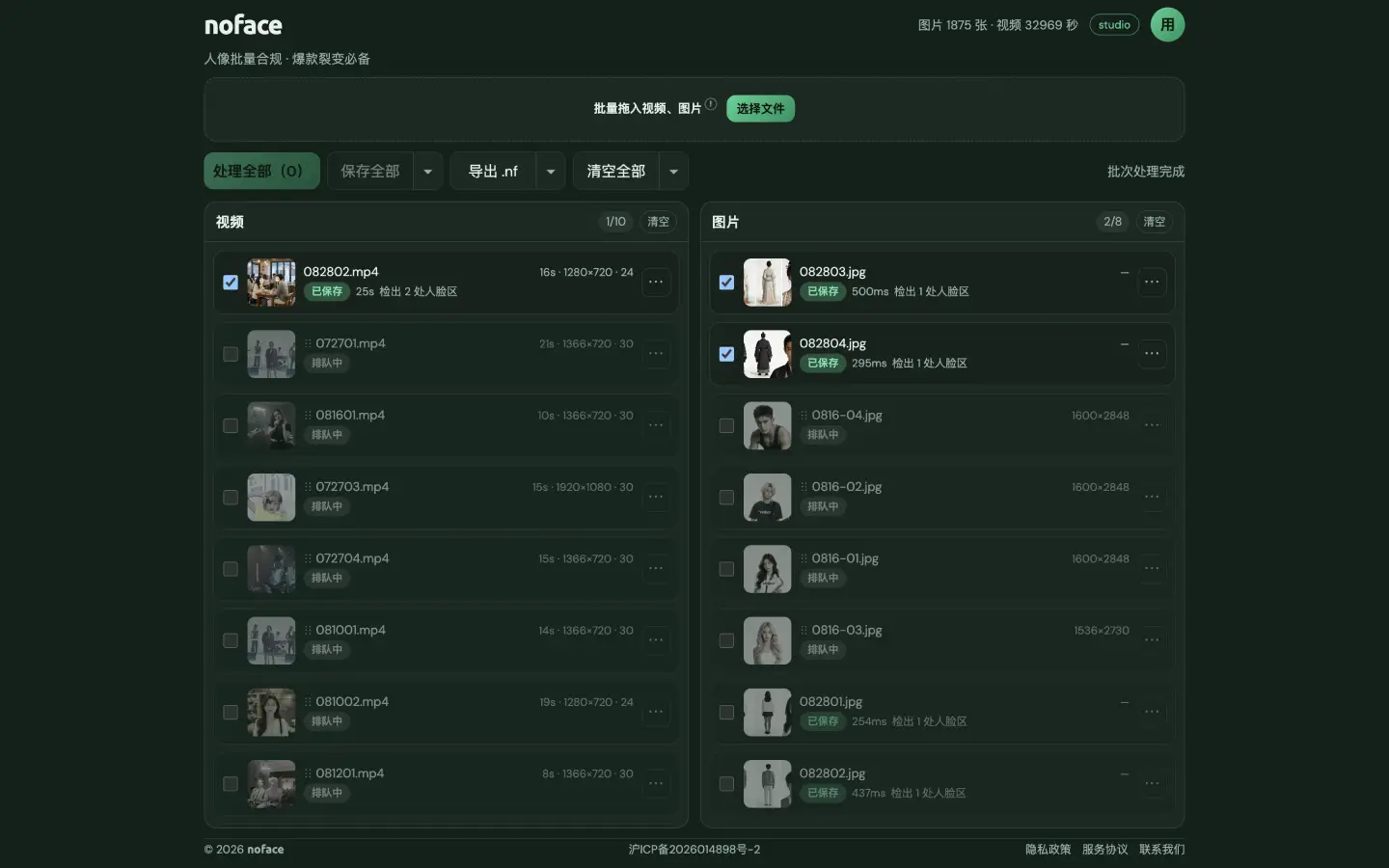
Task: Open the three-dot menu for 082801.jpg
Action: click(1152, 712)
